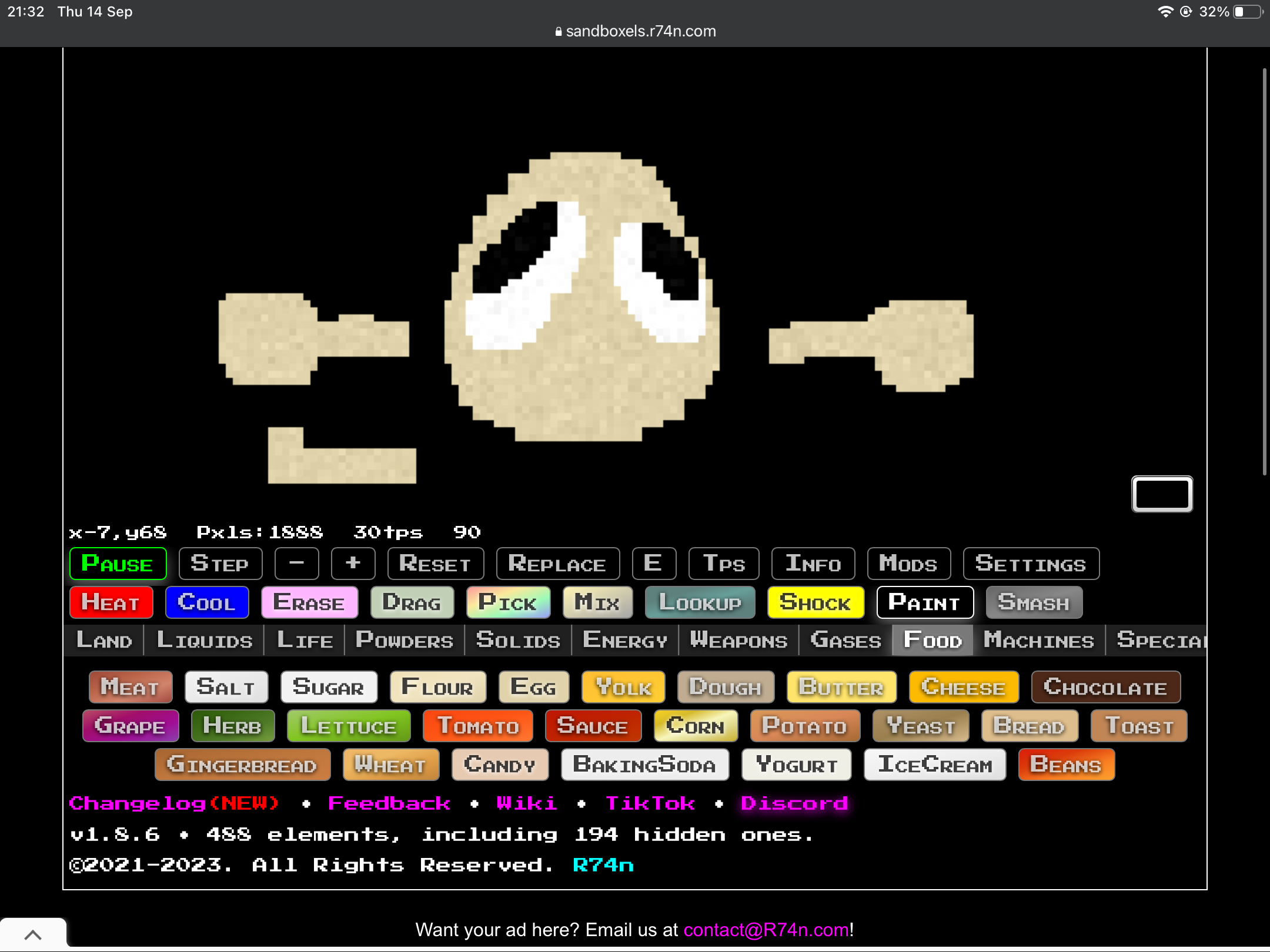Image resolution: width=1270 pixels, height=952 pixels.
Task: Open the Settings menu button
Action: [1031, 564]
